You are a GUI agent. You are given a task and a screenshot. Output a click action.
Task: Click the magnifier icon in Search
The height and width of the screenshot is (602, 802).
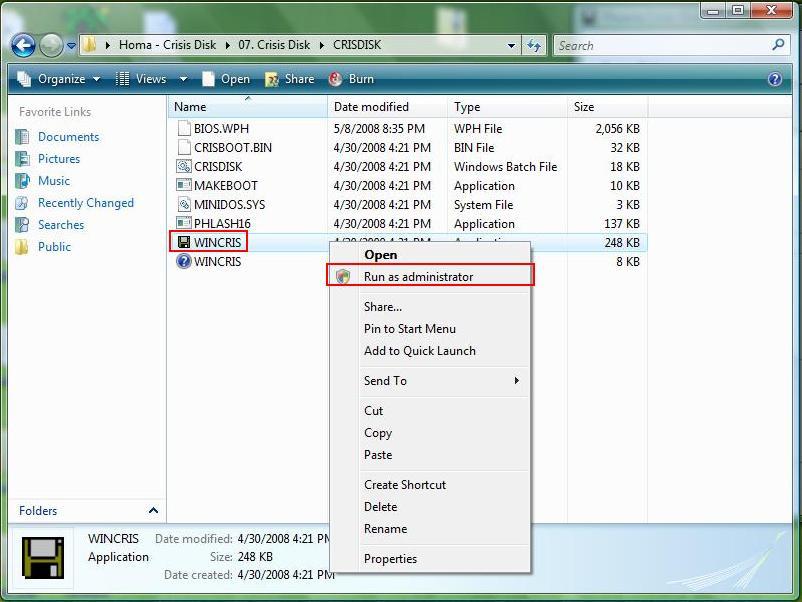tap(778, 45)
